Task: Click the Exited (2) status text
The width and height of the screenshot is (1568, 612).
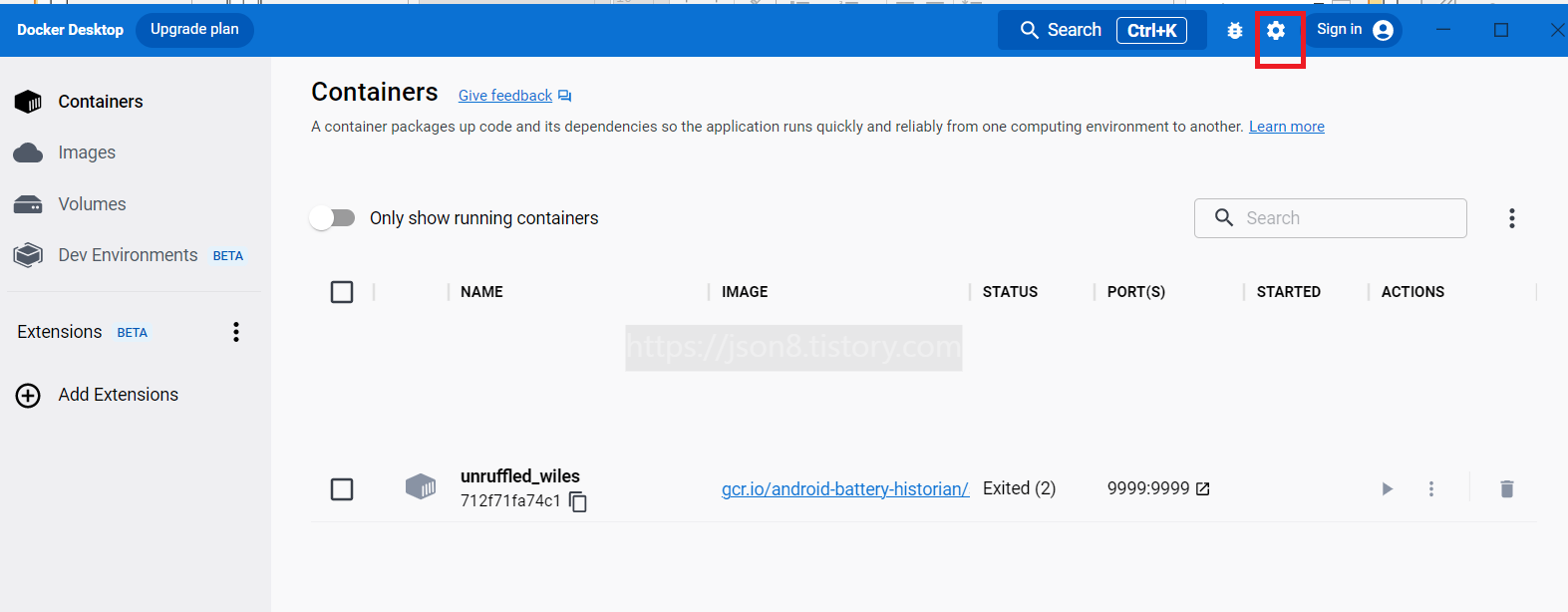Action: pos(1019,488)
